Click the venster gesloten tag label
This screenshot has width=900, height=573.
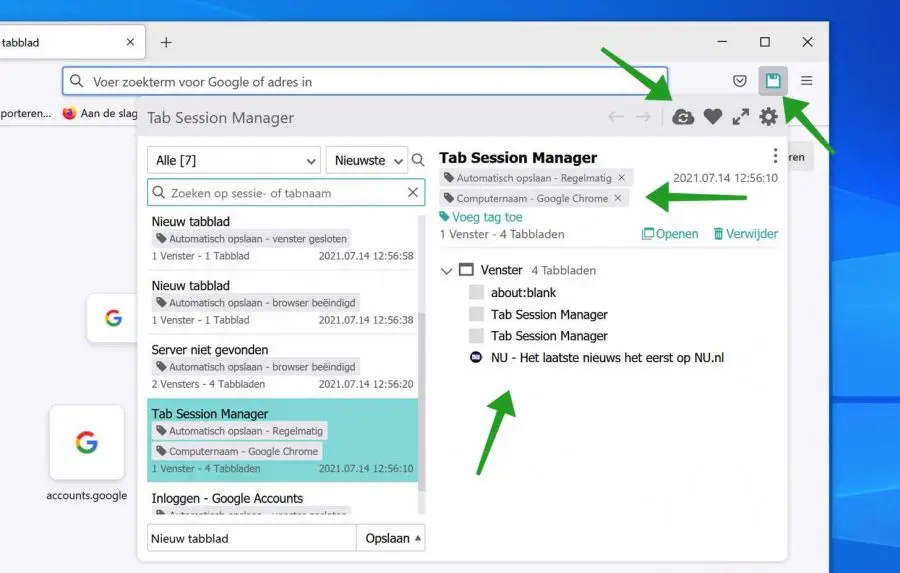[x=252, y=238]
